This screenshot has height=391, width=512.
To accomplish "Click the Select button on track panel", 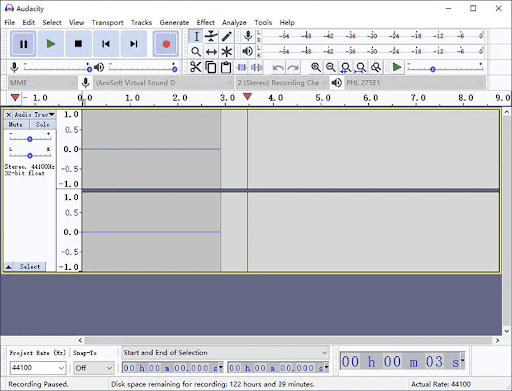I will click(x=30, y=266).
